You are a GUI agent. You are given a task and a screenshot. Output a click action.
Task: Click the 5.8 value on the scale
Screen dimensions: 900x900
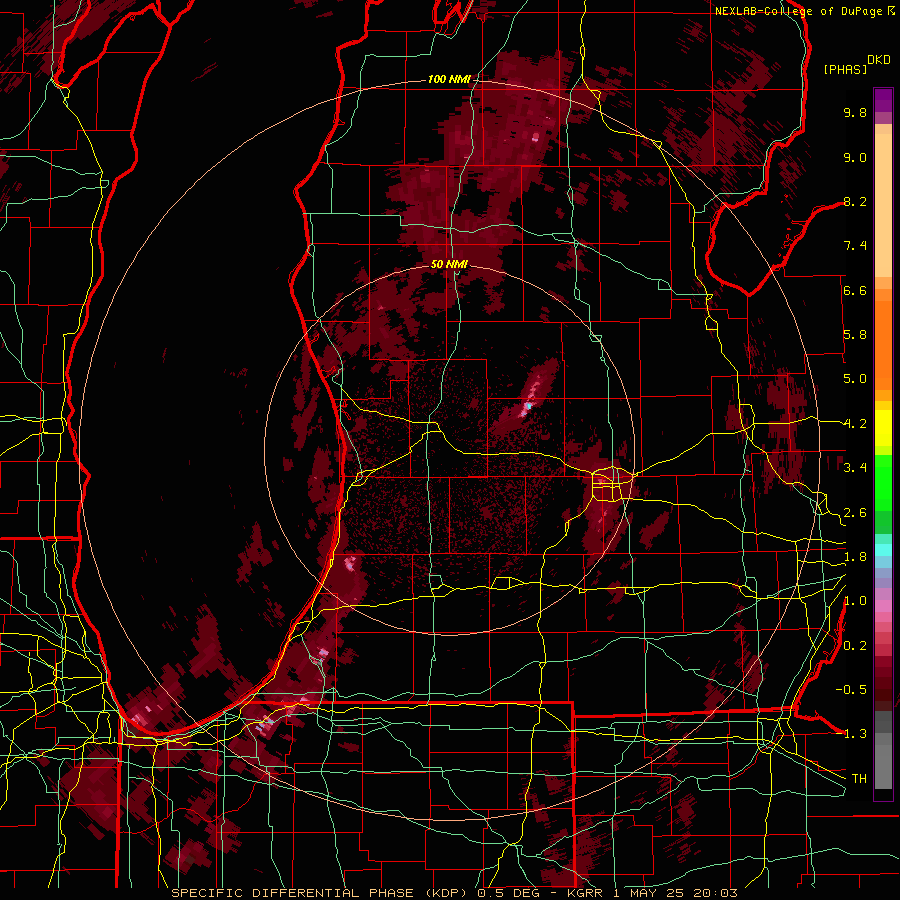pyautogui.click(x=855, y=335)
